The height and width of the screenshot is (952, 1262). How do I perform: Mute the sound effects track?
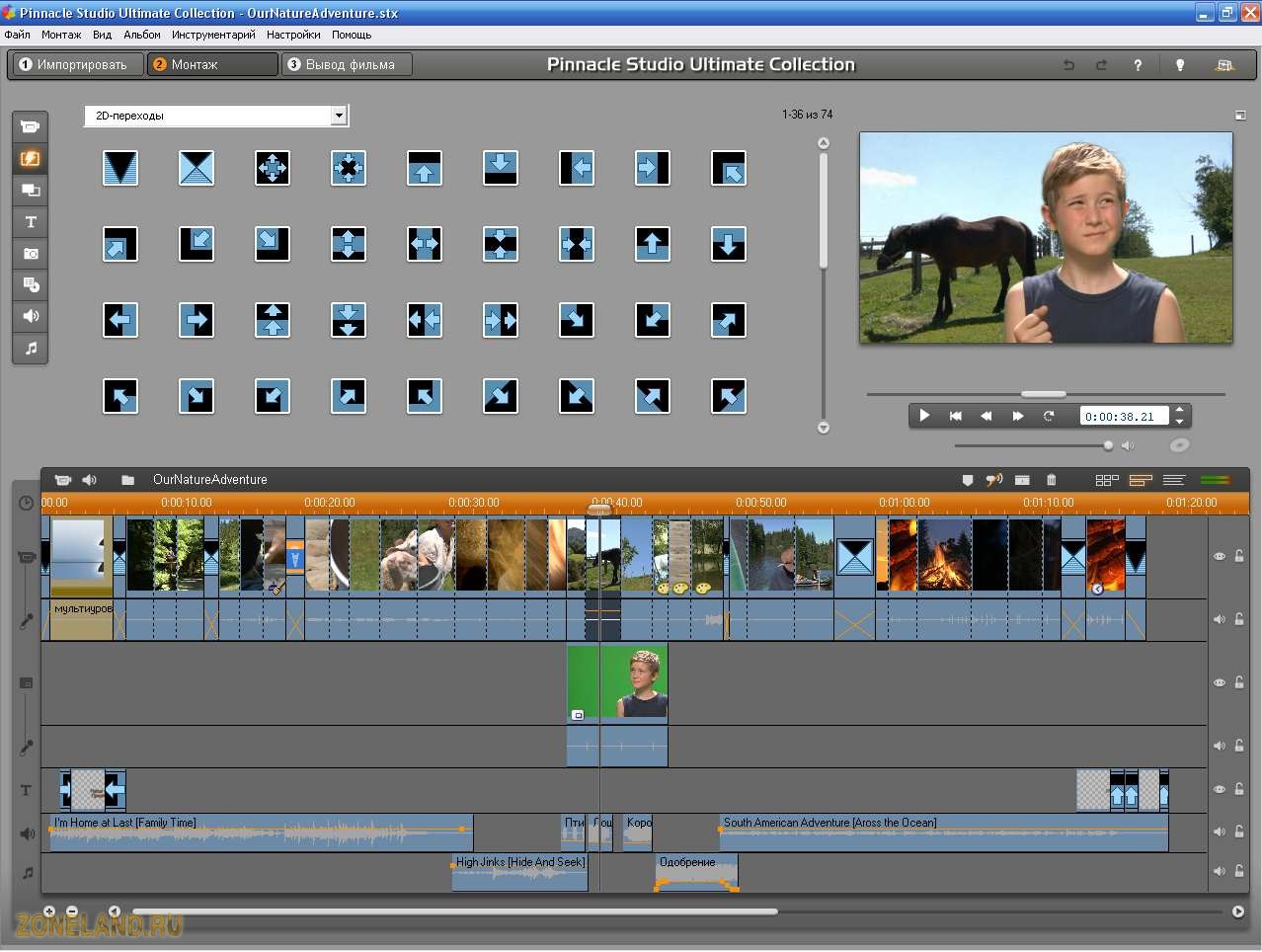[1220, 832]
